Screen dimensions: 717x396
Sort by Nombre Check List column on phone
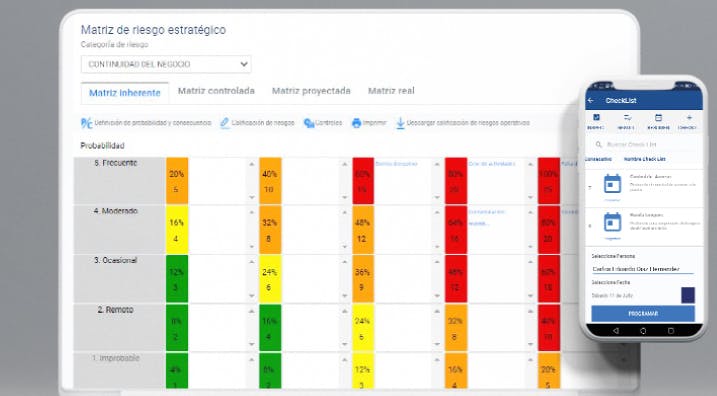(645, 159)
